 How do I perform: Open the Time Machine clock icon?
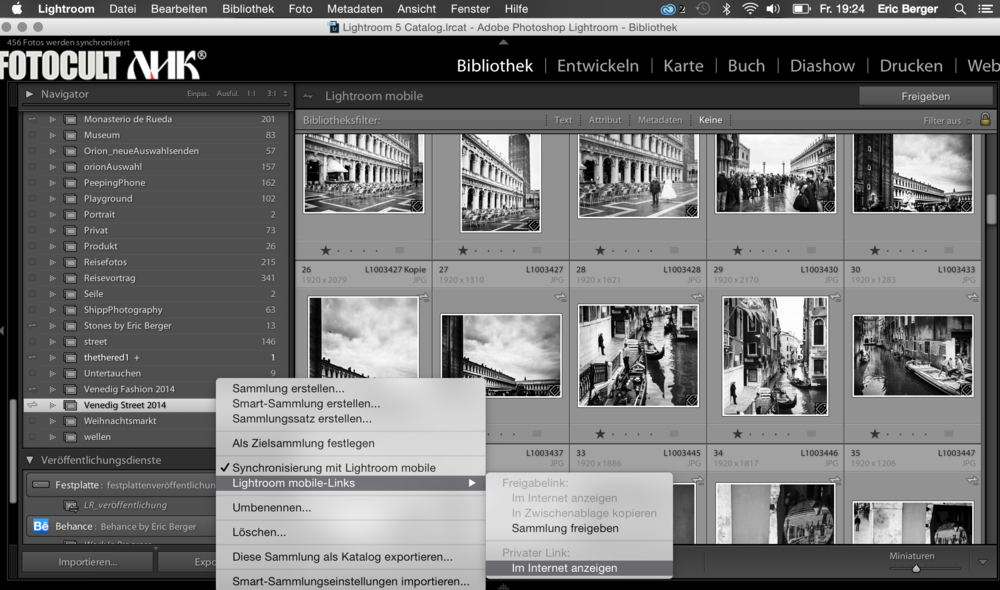tap(703, 9)
